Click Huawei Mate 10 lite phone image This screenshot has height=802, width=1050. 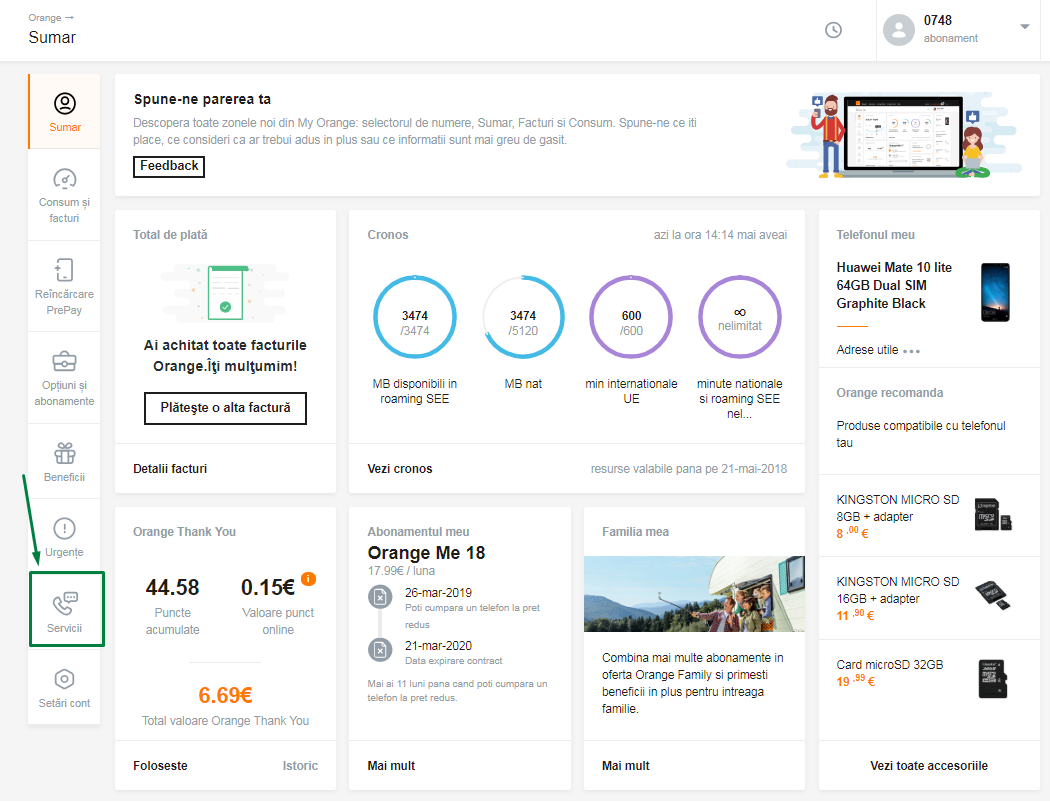tap(995, 293)
